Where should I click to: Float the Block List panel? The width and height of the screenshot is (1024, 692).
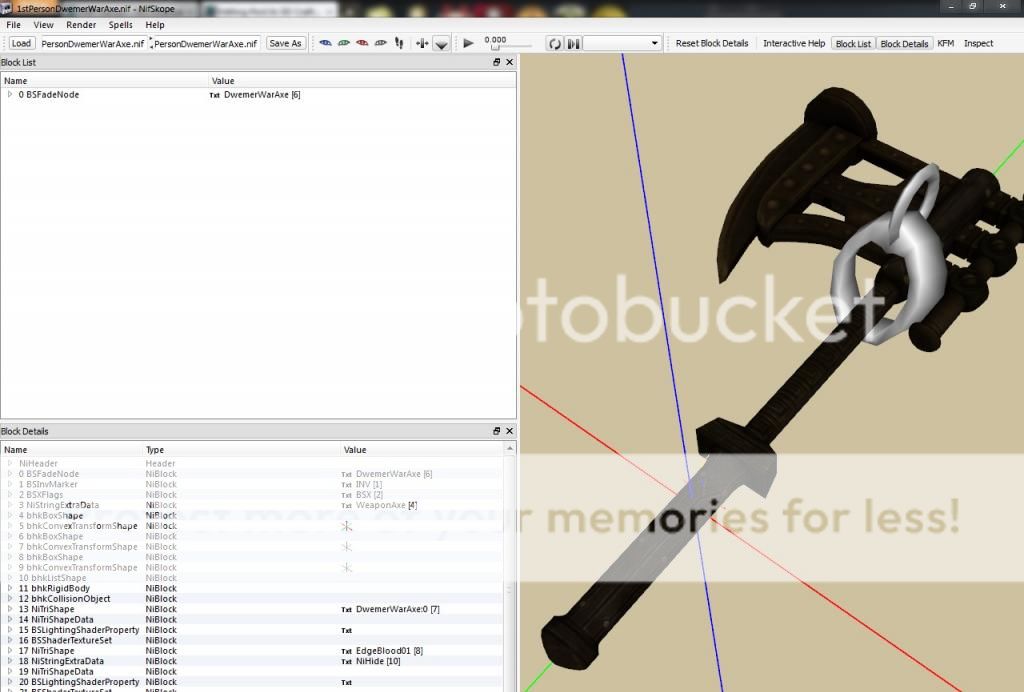[496, 62]
